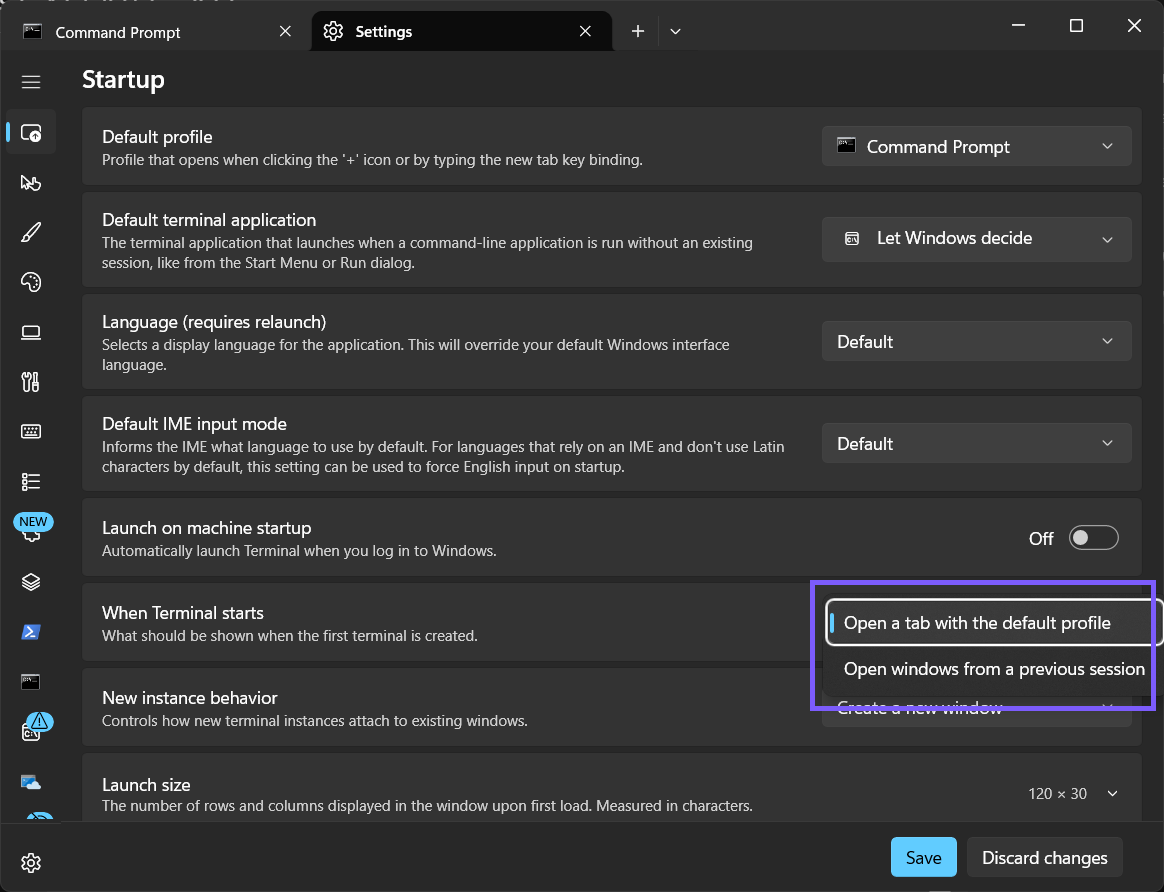Minimize the Terminal window
Viewport: 1164px width, 892px height.
click(1018, 25)
